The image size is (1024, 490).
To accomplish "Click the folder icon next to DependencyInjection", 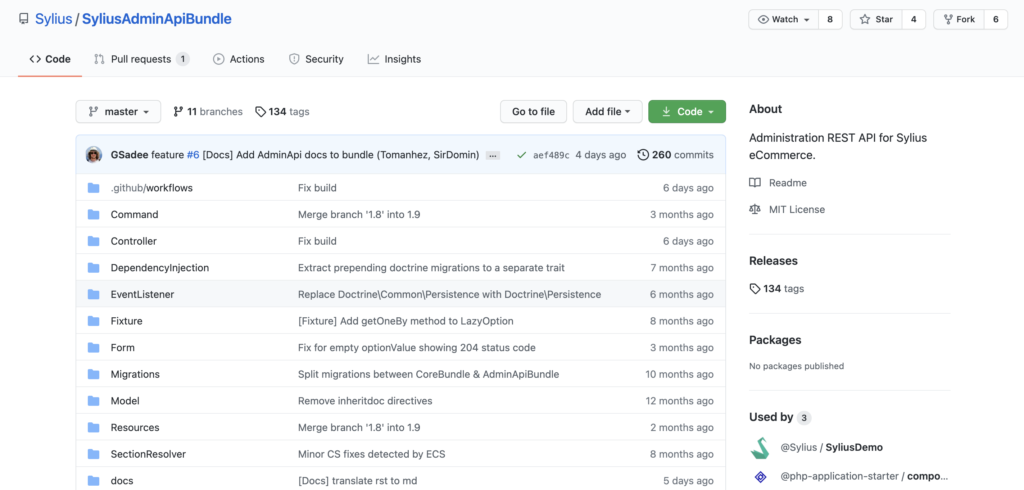I will pos(93,268).
